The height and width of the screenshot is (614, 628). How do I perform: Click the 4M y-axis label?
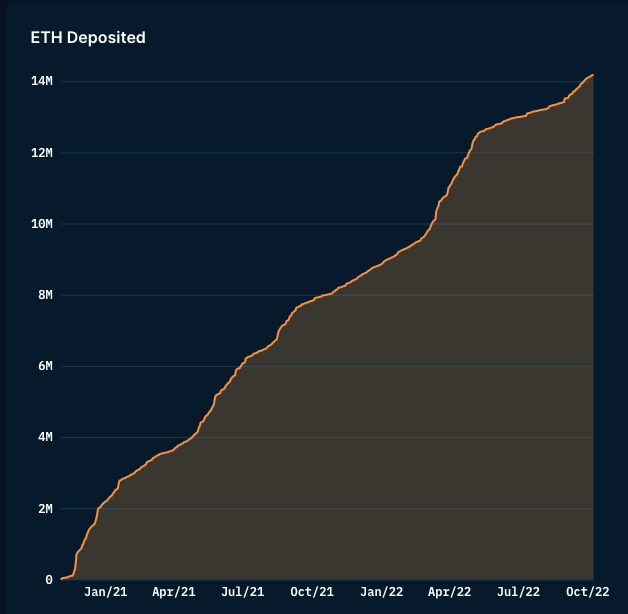[x=44, y=437]
